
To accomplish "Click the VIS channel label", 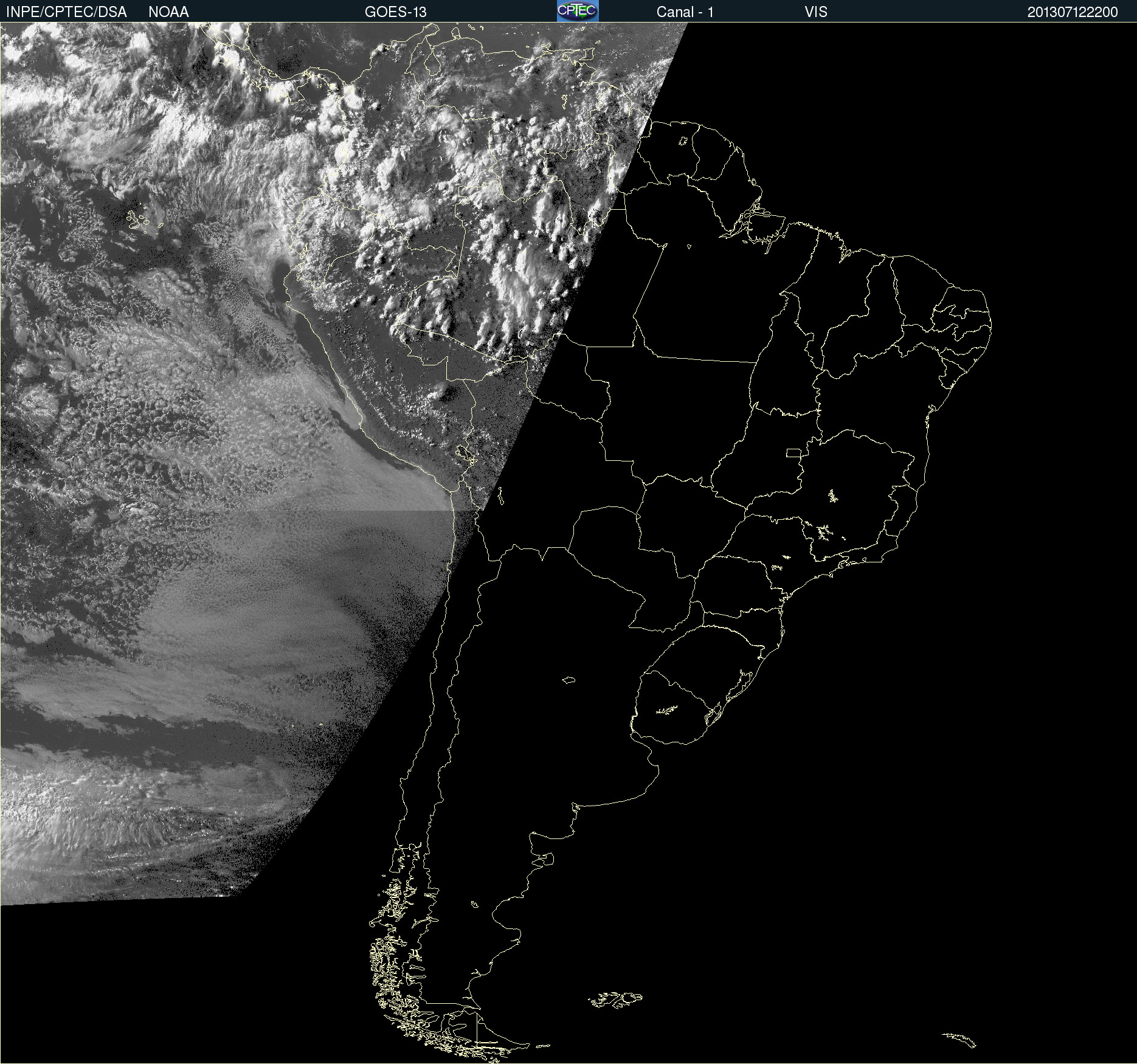I will 816,12.
